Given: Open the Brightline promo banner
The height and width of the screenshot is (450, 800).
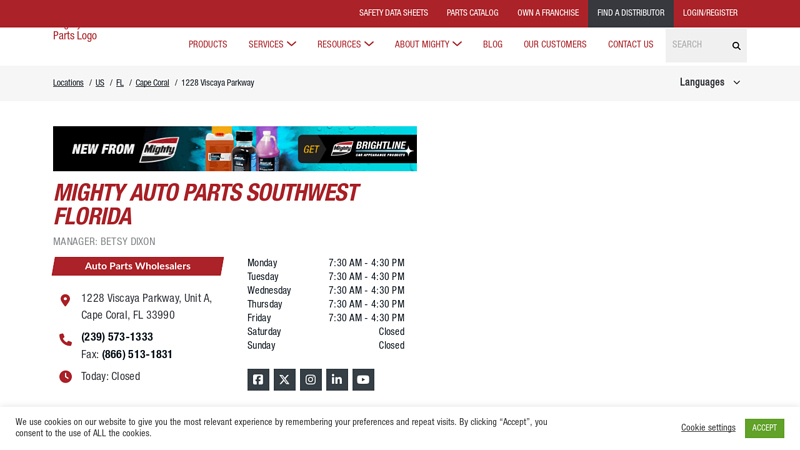Looking at the screenshot, I should tap(235, 148).
